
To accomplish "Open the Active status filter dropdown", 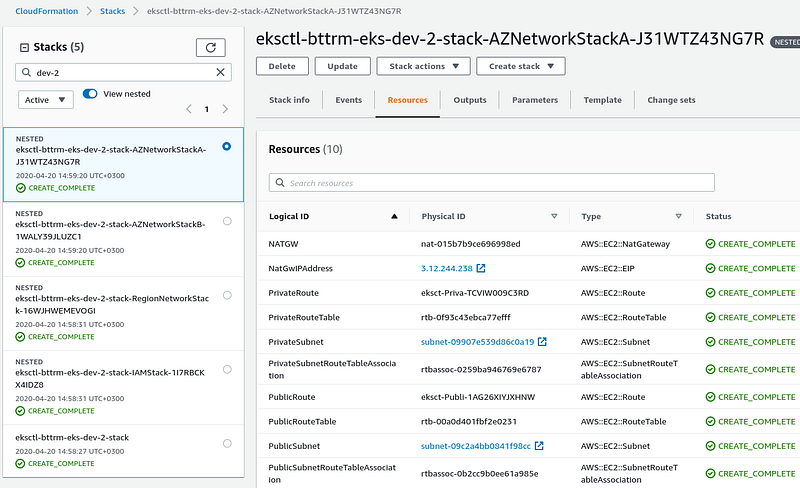I will (46, 100).
